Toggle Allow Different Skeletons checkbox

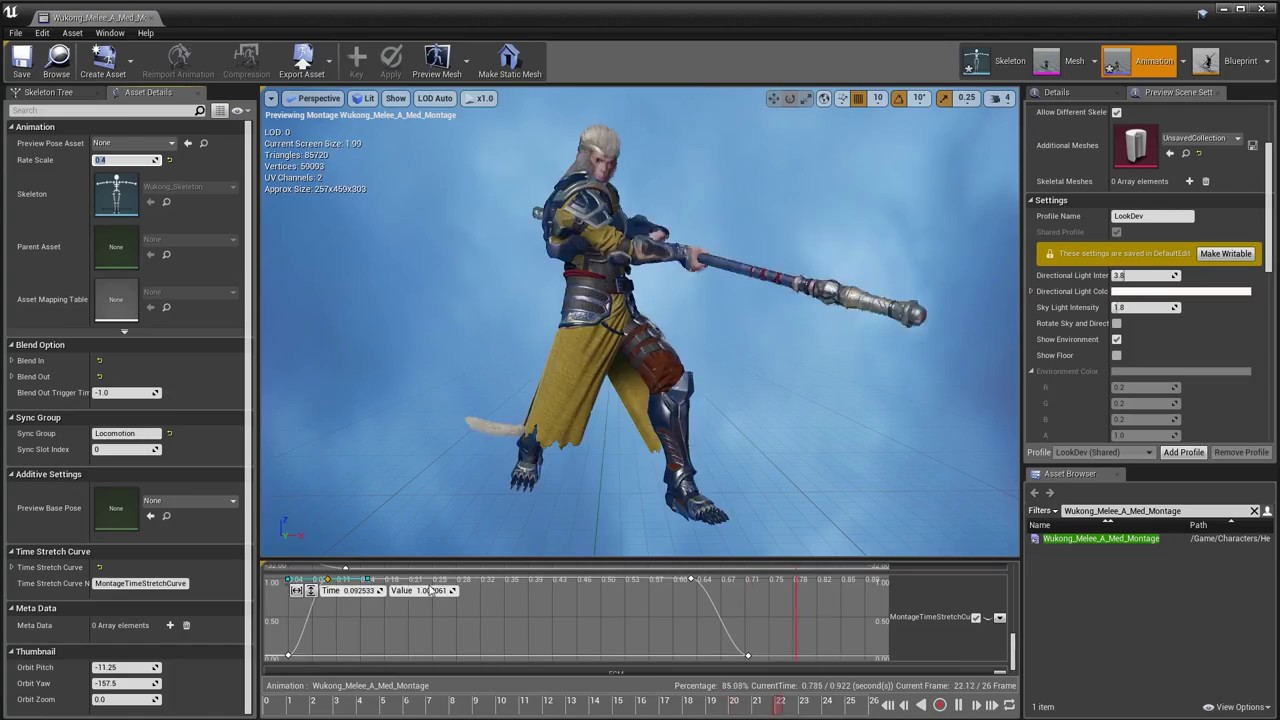coord(1116,112)
